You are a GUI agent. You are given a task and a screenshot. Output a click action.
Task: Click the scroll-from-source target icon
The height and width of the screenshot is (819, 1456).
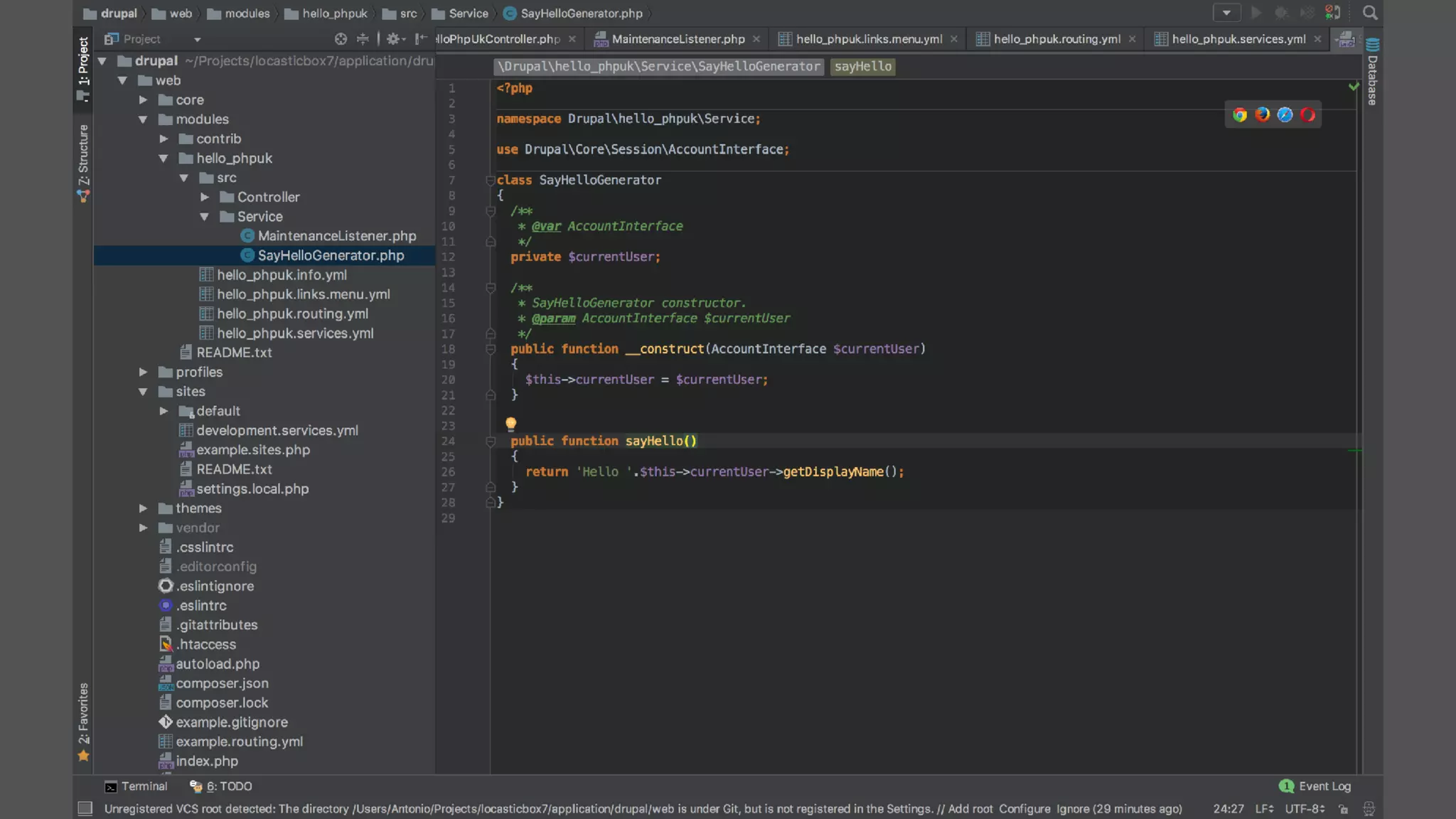[341, 39]
